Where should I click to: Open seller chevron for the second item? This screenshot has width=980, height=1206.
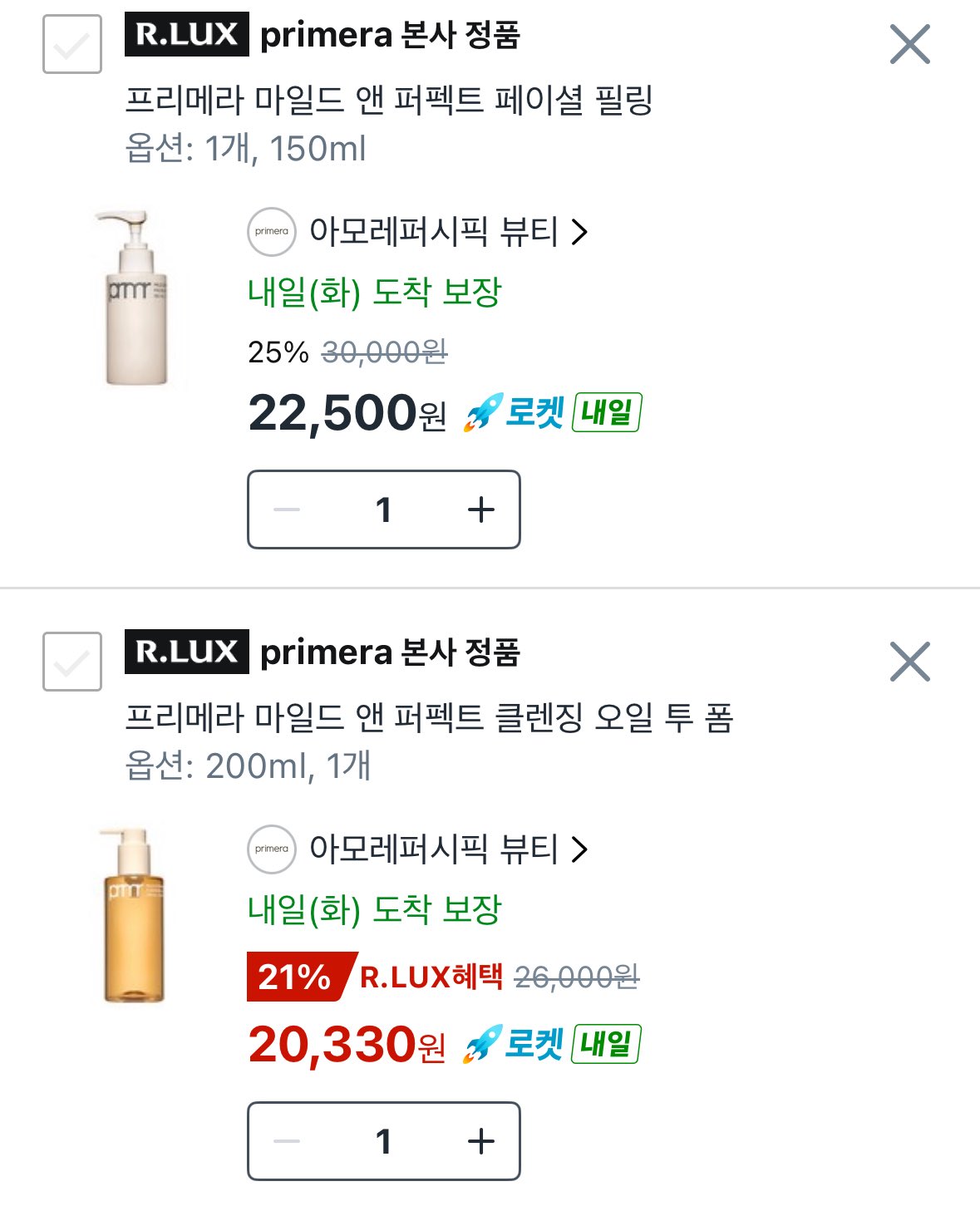[x=579, y=849]
